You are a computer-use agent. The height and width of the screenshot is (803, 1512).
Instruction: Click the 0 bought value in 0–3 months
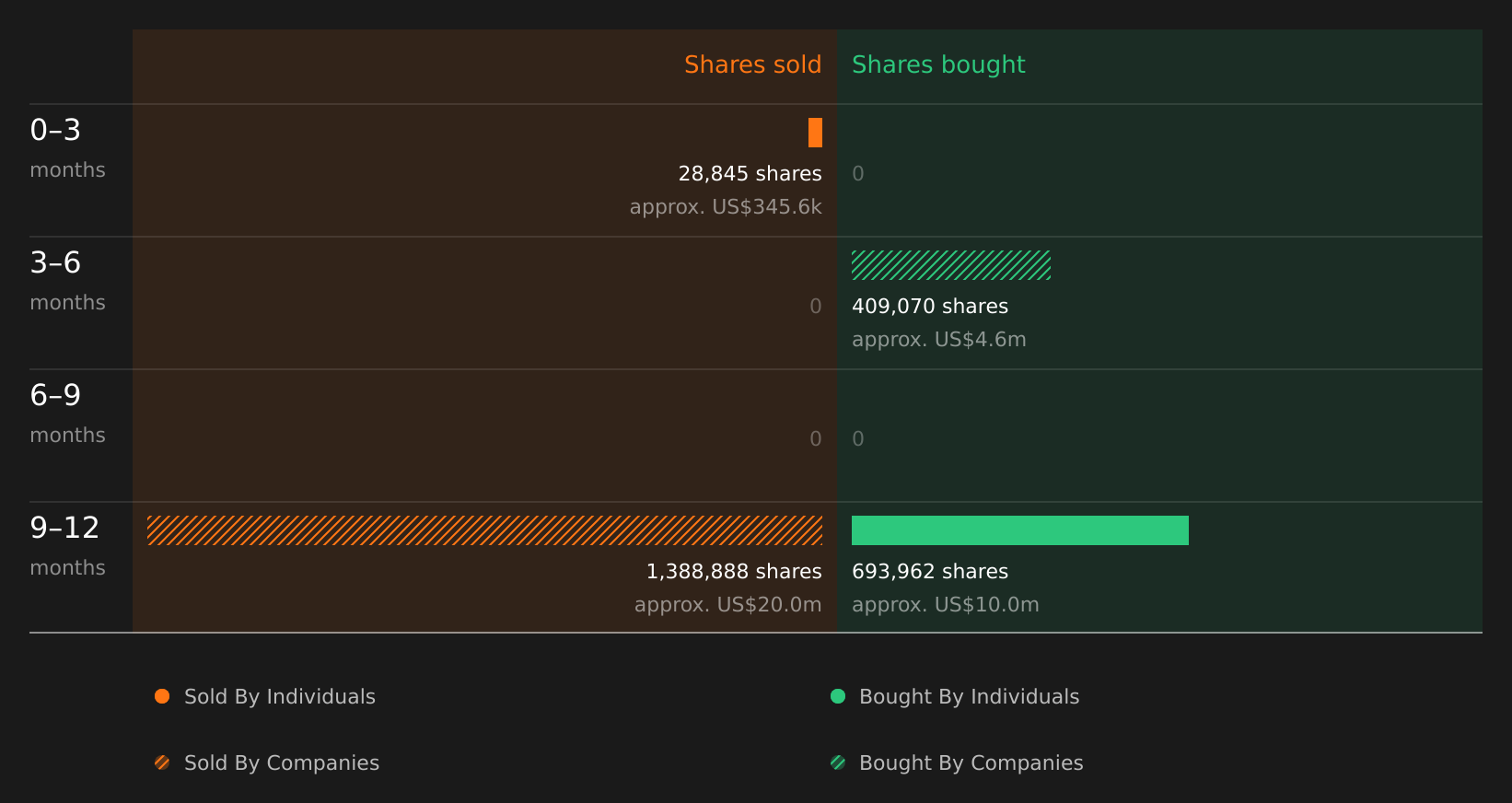pyautogui.click(x=858, y=174)
